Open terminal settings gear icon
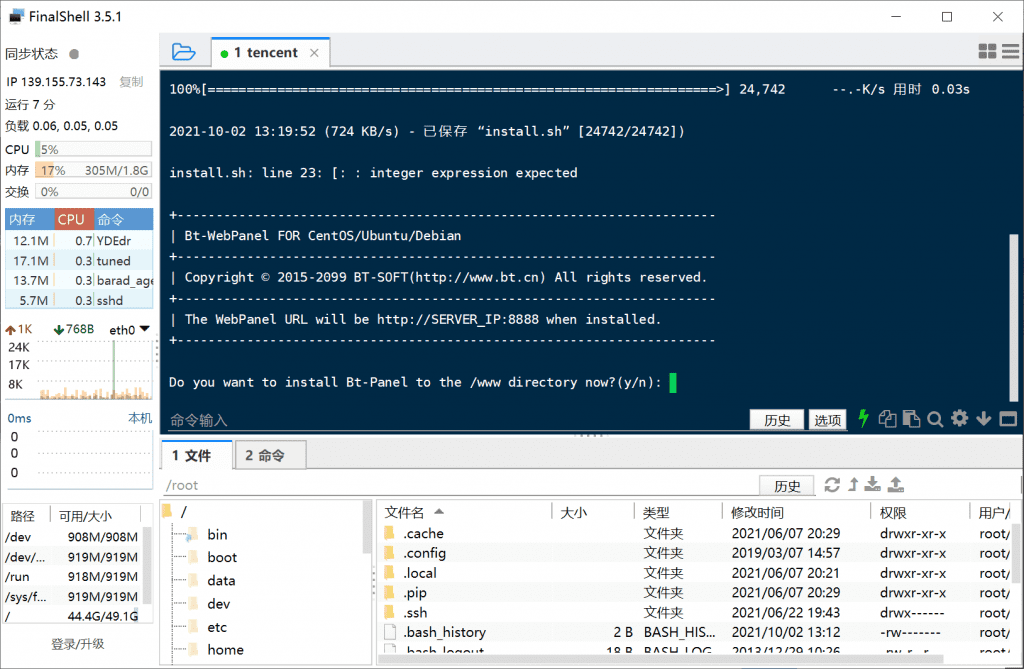Viewport: 1024px width, 669px height. point(960,420)
